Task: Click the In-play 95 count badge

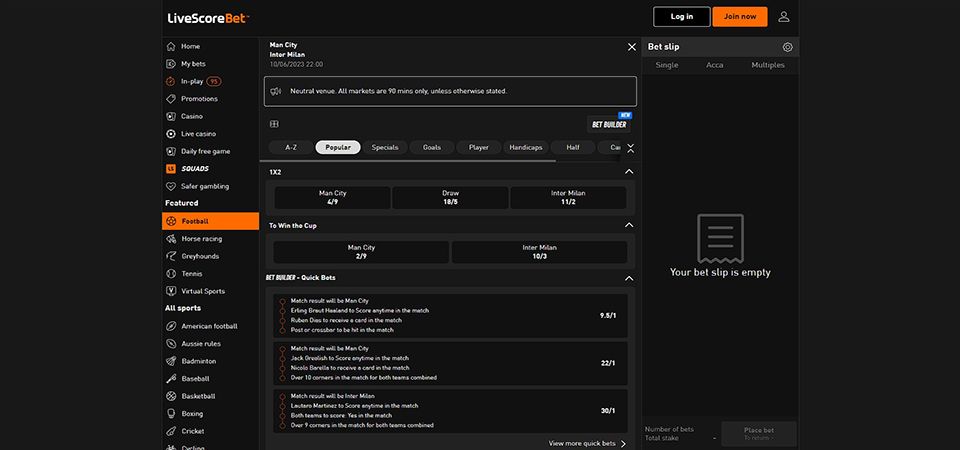Action: click(214, 81)
